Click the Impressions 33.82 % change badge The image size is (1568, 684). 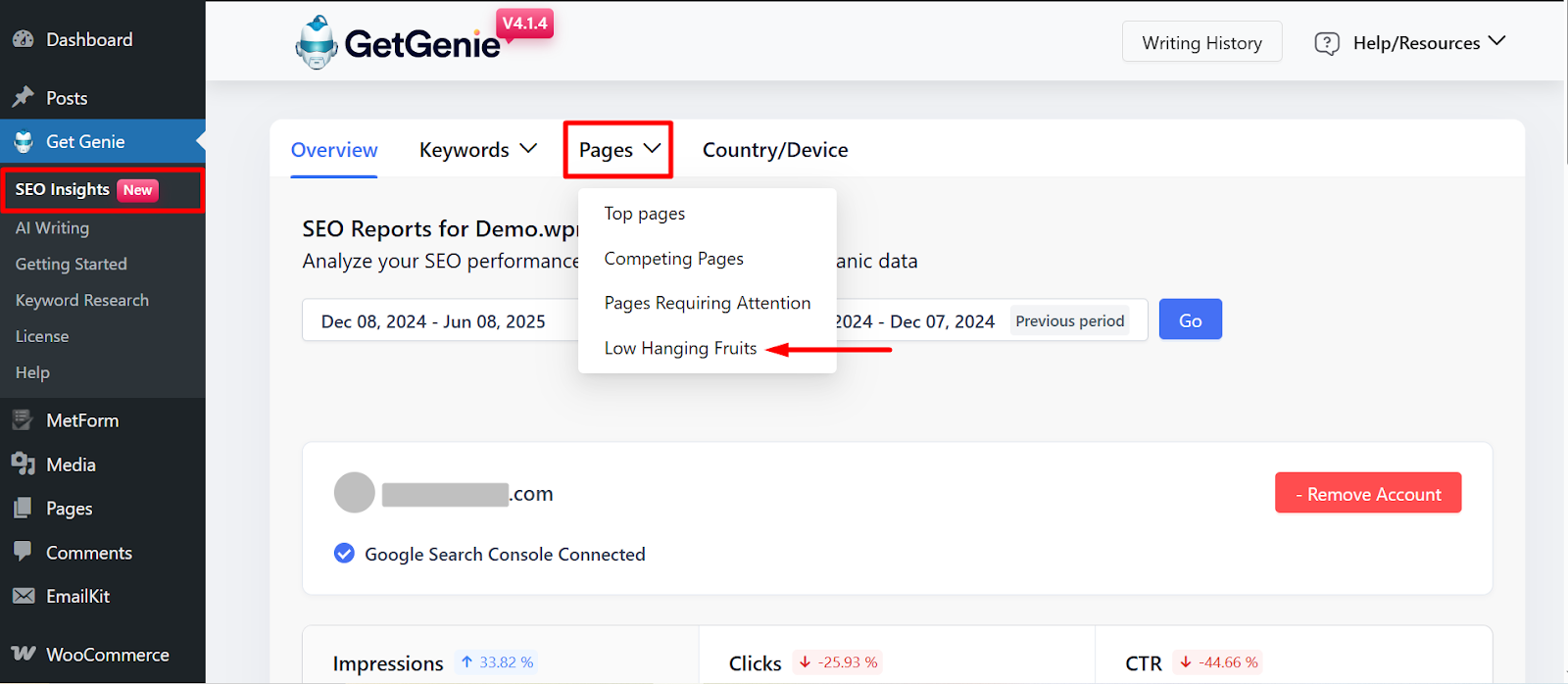pyautogui.click(x=497, y=662)
